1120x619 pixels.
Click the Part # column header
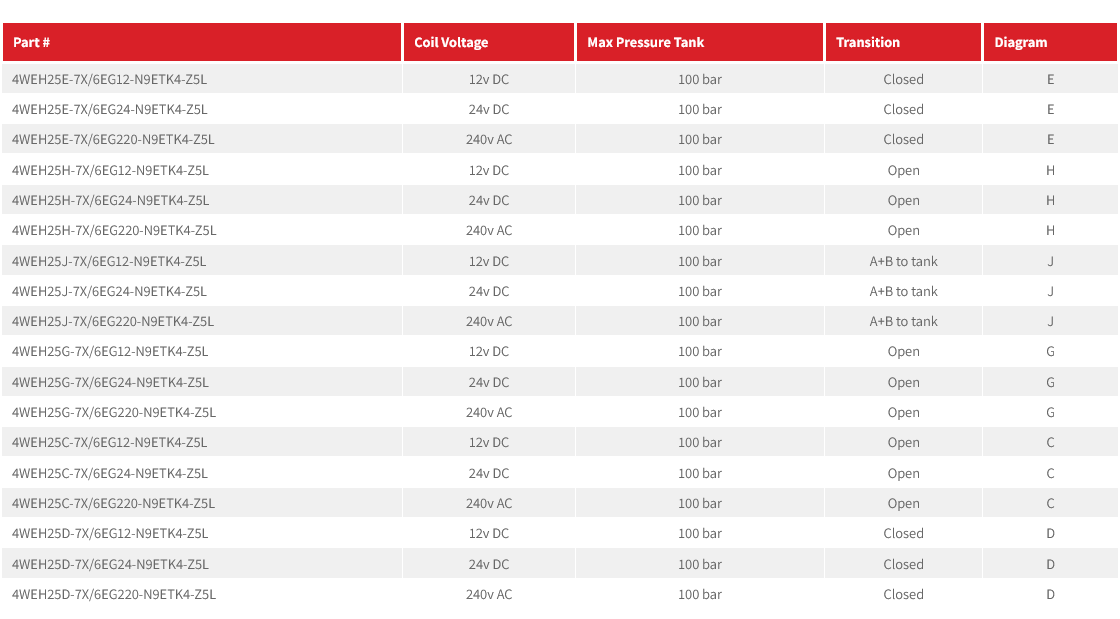(x=32, y=42)
